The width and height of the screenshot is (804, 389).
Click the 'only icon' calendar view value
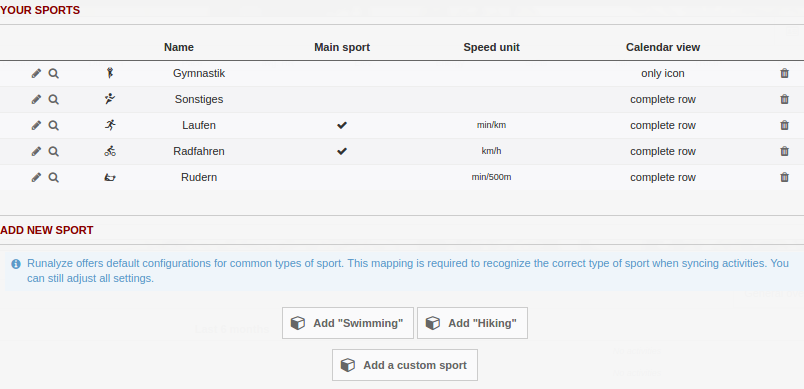pos(663,73)
